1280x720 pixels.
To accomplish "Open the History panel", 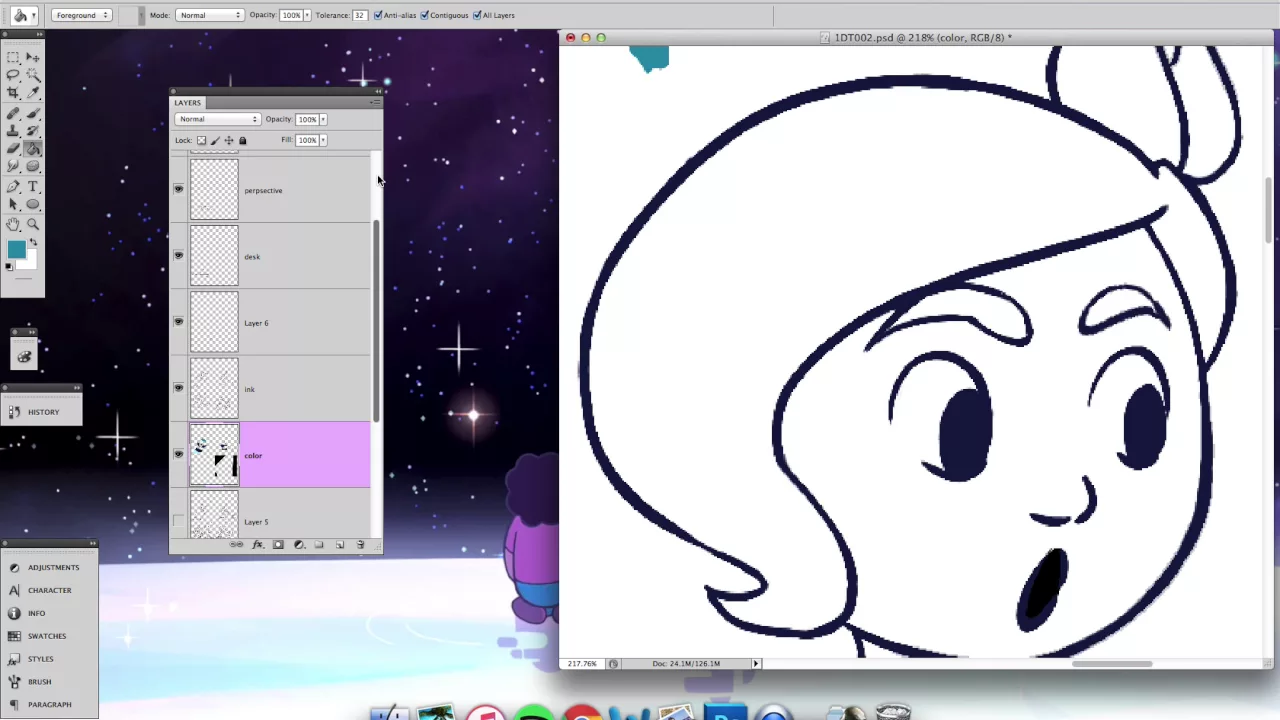I will (x=42, y=412).
